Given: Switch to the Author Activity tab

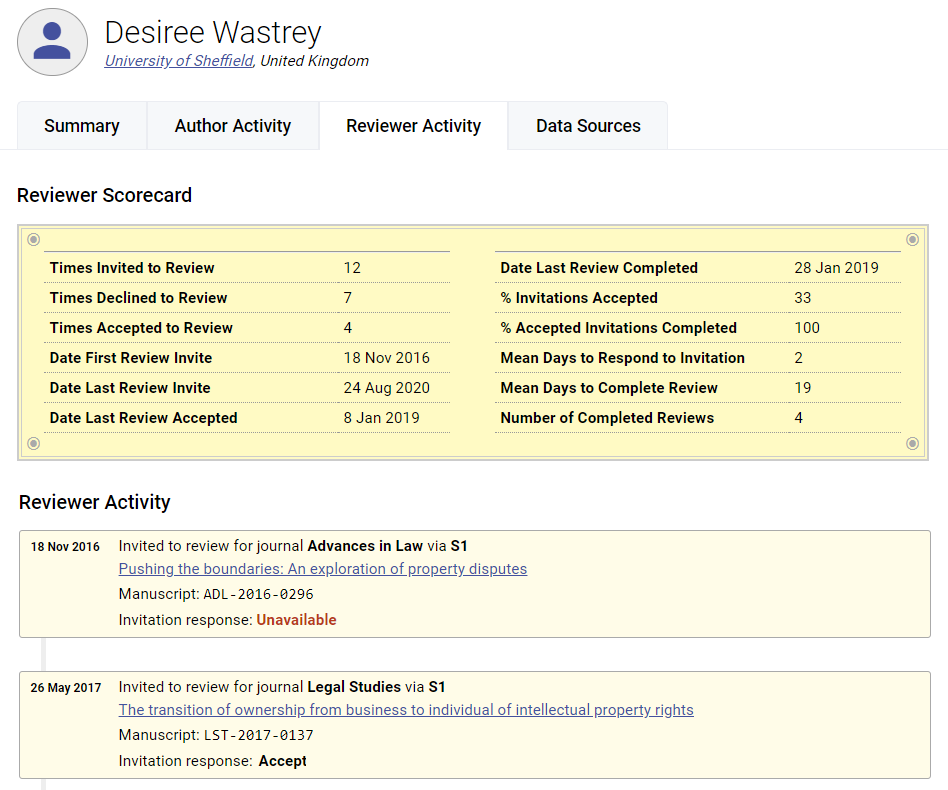Looking at the screenshot, I should point(233,126).
